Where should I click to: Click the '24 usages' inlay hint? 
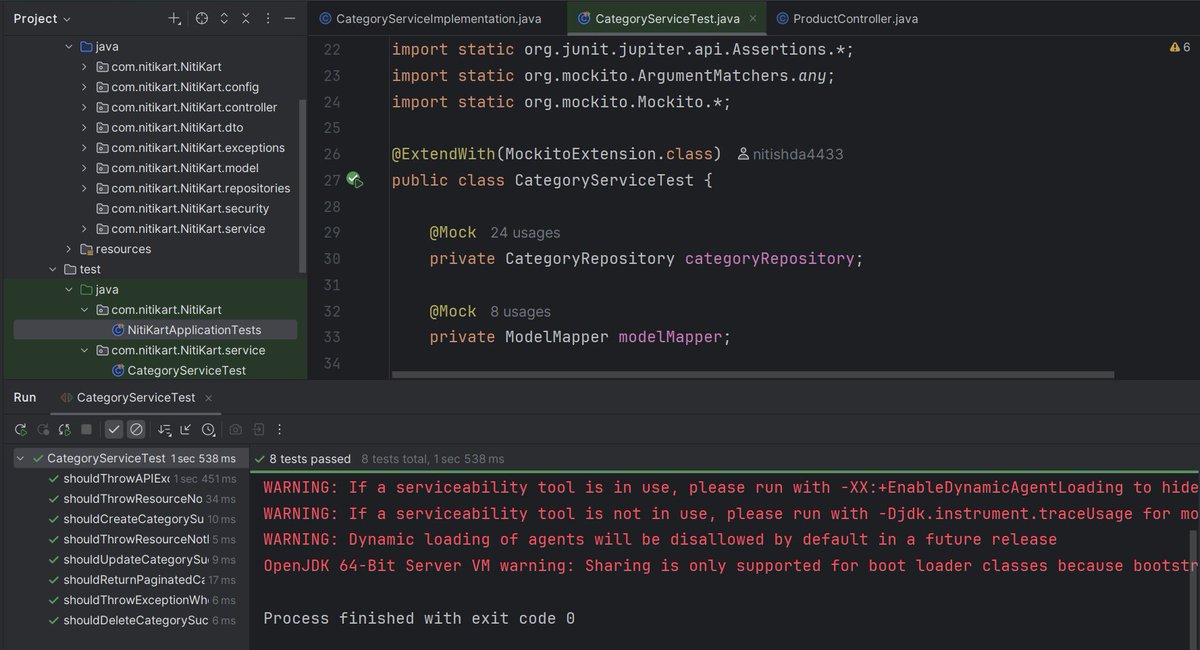point(525,233)
